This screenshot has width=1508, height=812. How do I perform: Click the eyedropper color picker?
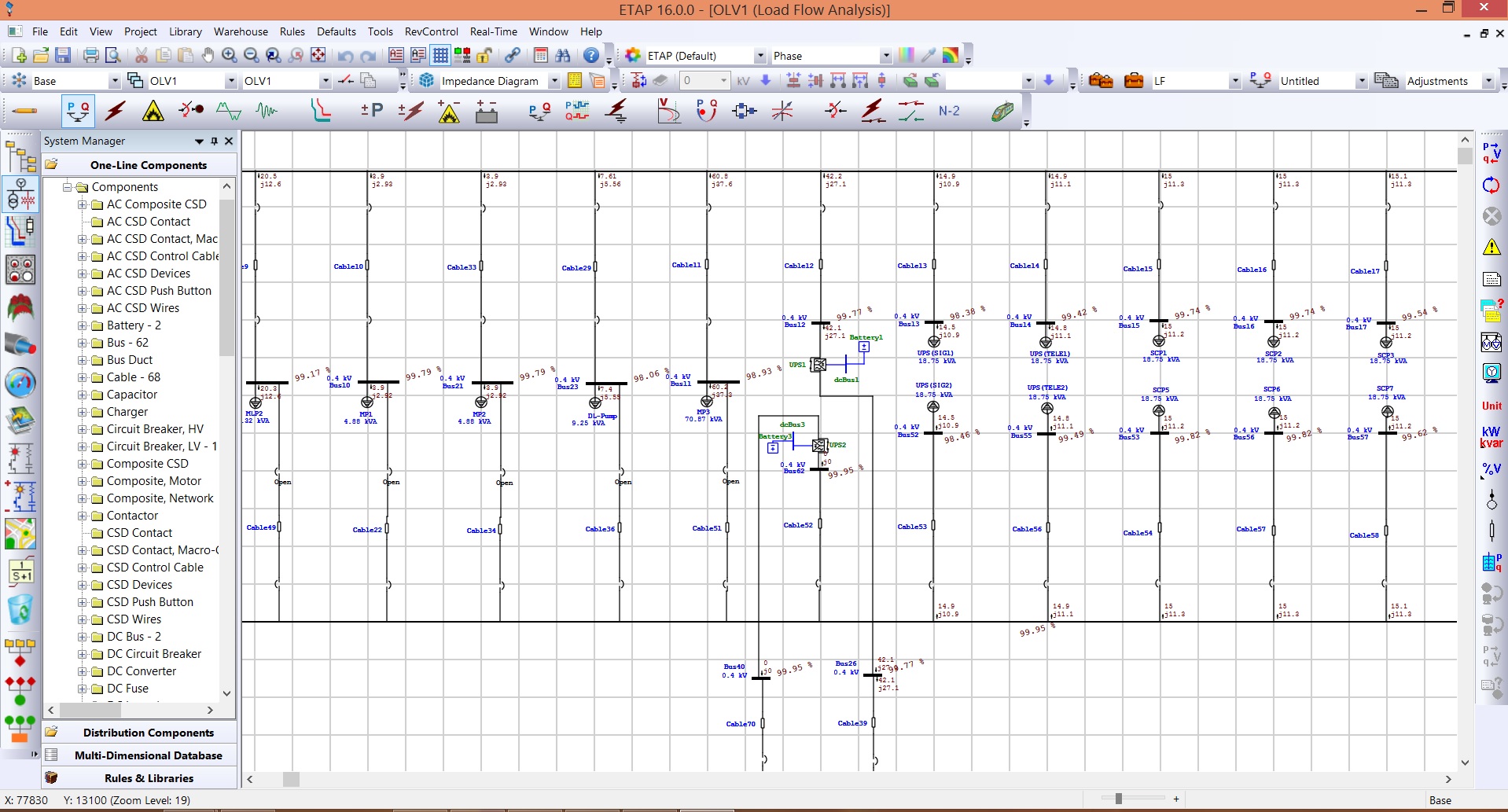point(929,55)
